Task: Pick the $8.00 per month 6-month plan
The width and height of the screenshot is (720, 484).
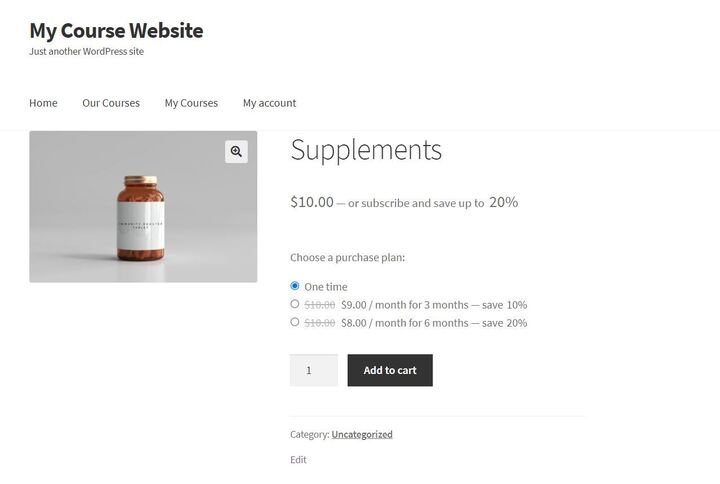Action: click(x=295, y=322)
